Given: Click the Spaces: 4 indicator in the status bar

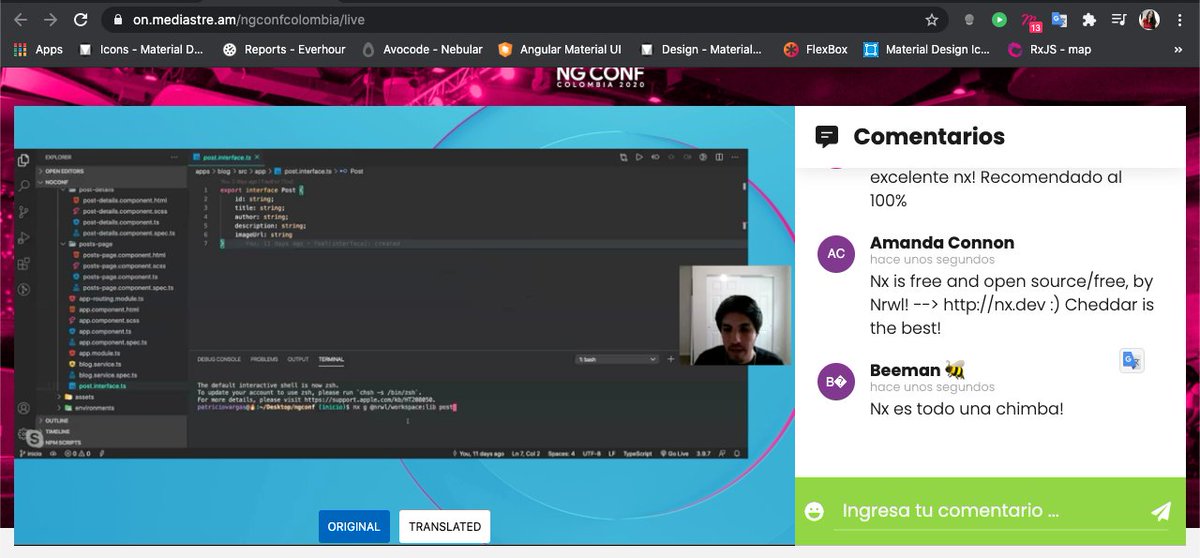Looking at the screenshot, I should point(561,453).
